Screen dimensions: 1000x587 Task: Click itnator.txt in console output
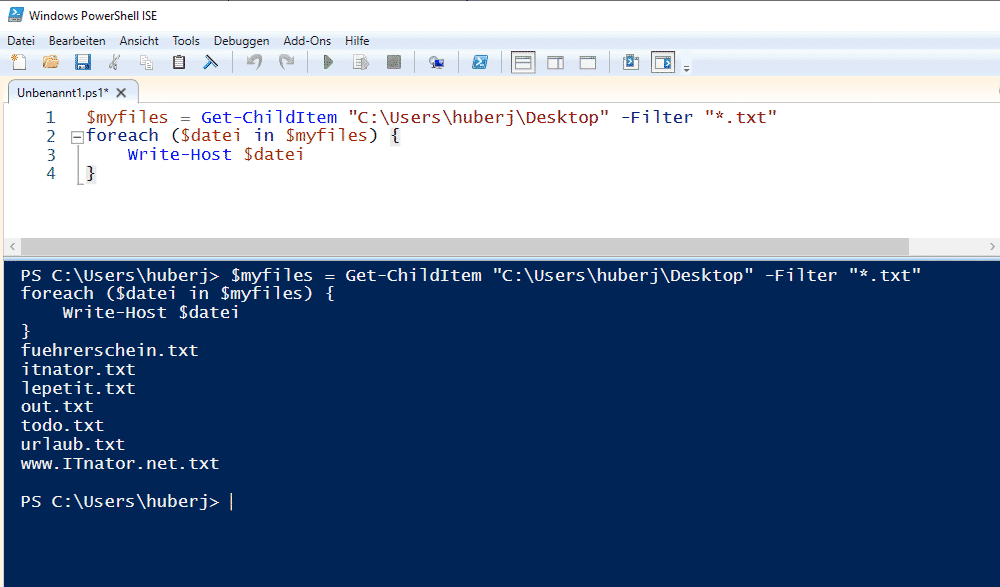click(78, 369)
